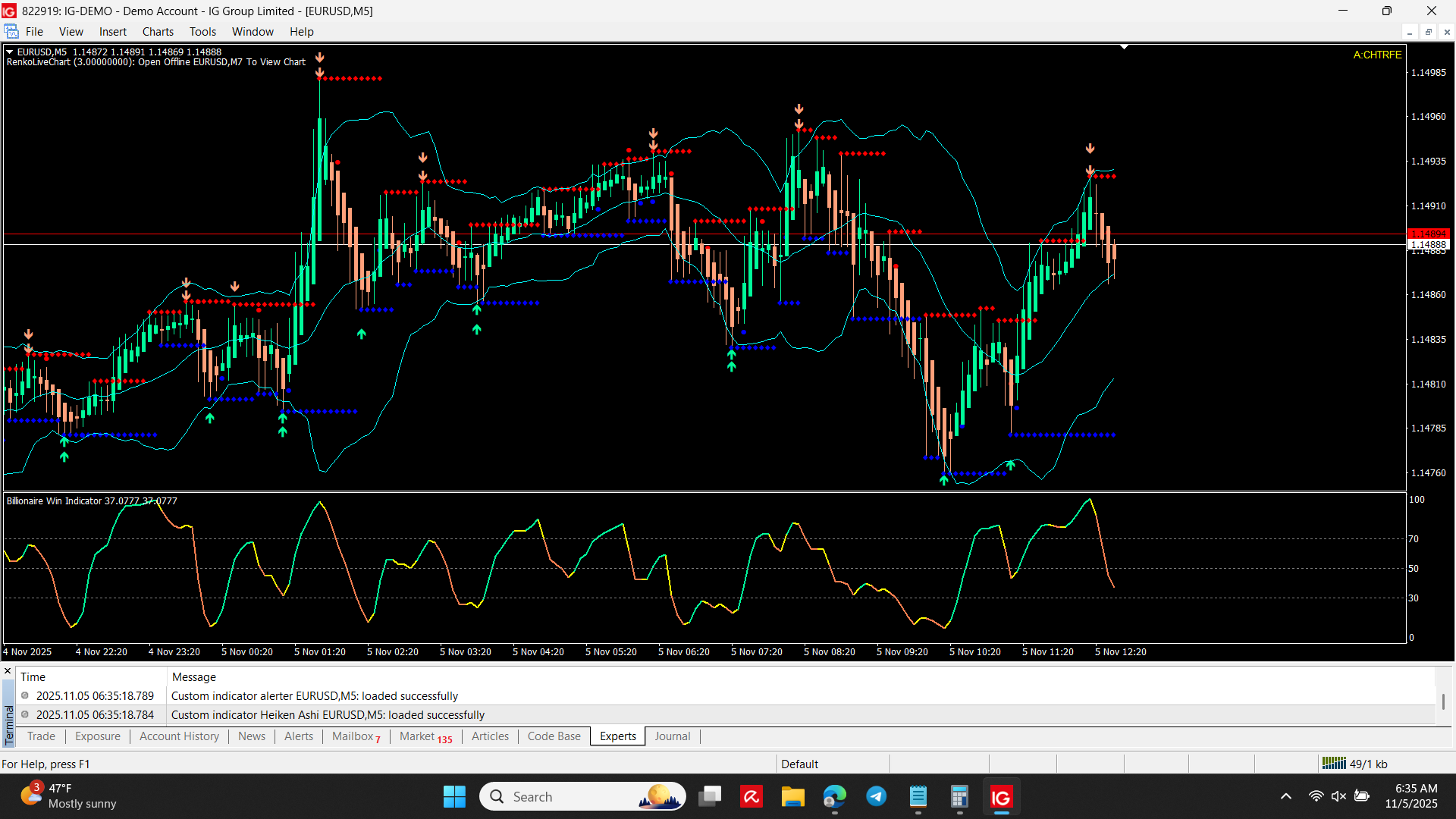Viewport: 1456px width, 819px height.
Task: Switch to the Journal tab
Action: 672,736
